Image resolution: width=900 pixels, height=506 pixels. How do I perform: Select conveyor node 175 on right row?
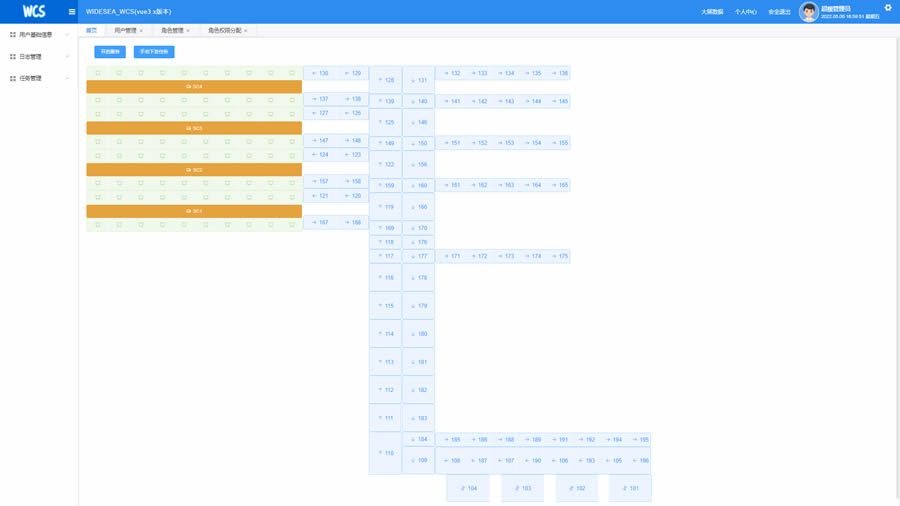(558, 256)
